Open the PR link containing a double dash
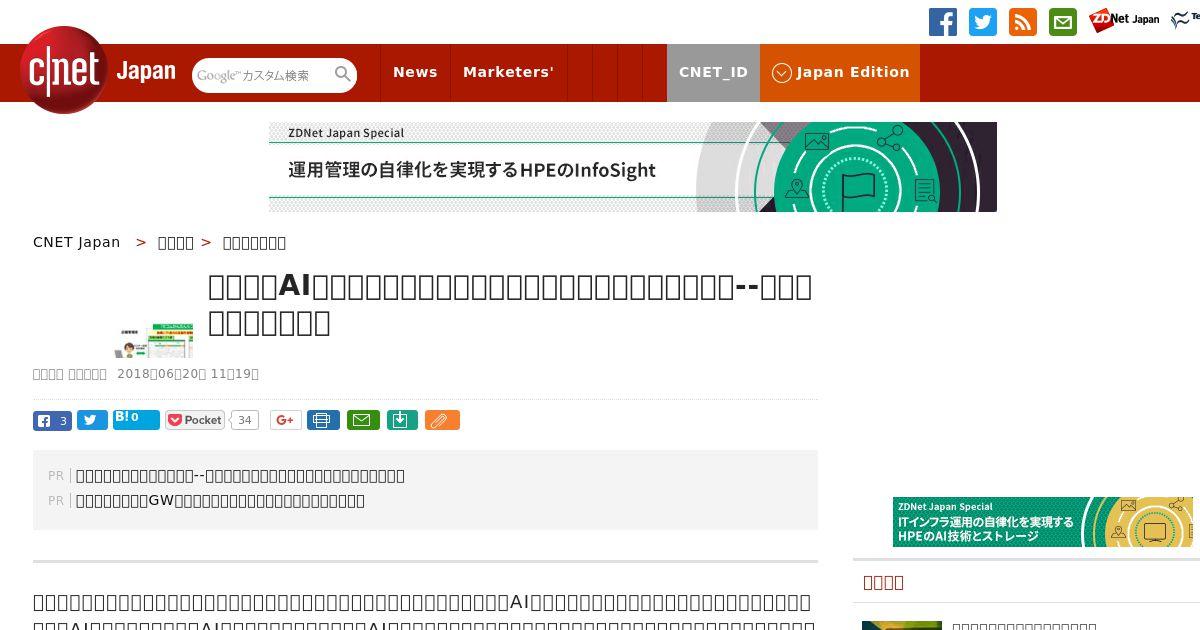Image resolution: width=1200 pixels, height=630 pixels. (x=240, y=475)
